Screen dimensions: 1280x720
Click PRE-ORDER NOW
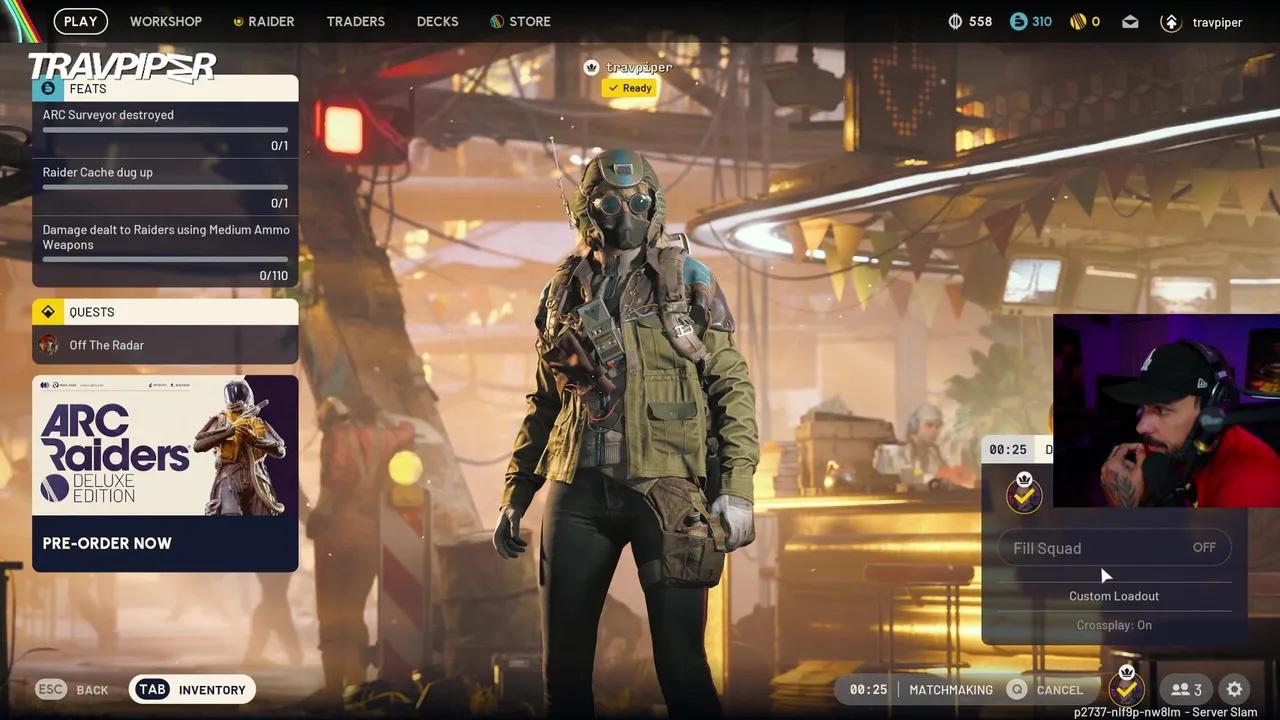(107, 543)
